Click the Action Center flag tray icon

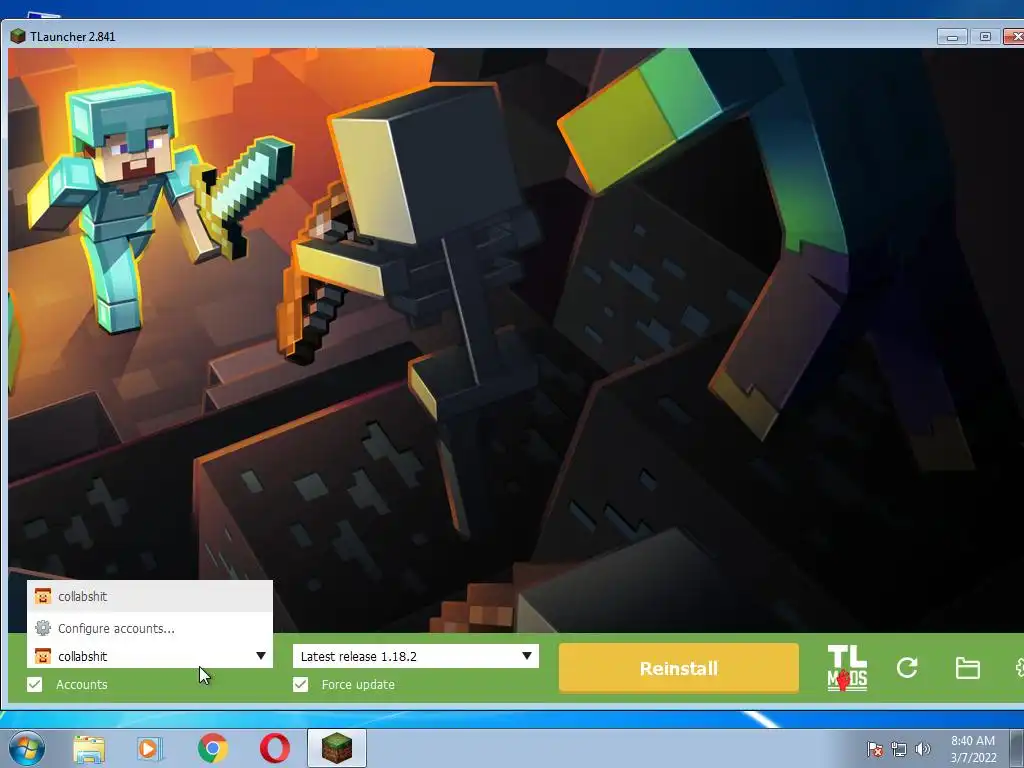pyautogui.click(x=875, y=749)
